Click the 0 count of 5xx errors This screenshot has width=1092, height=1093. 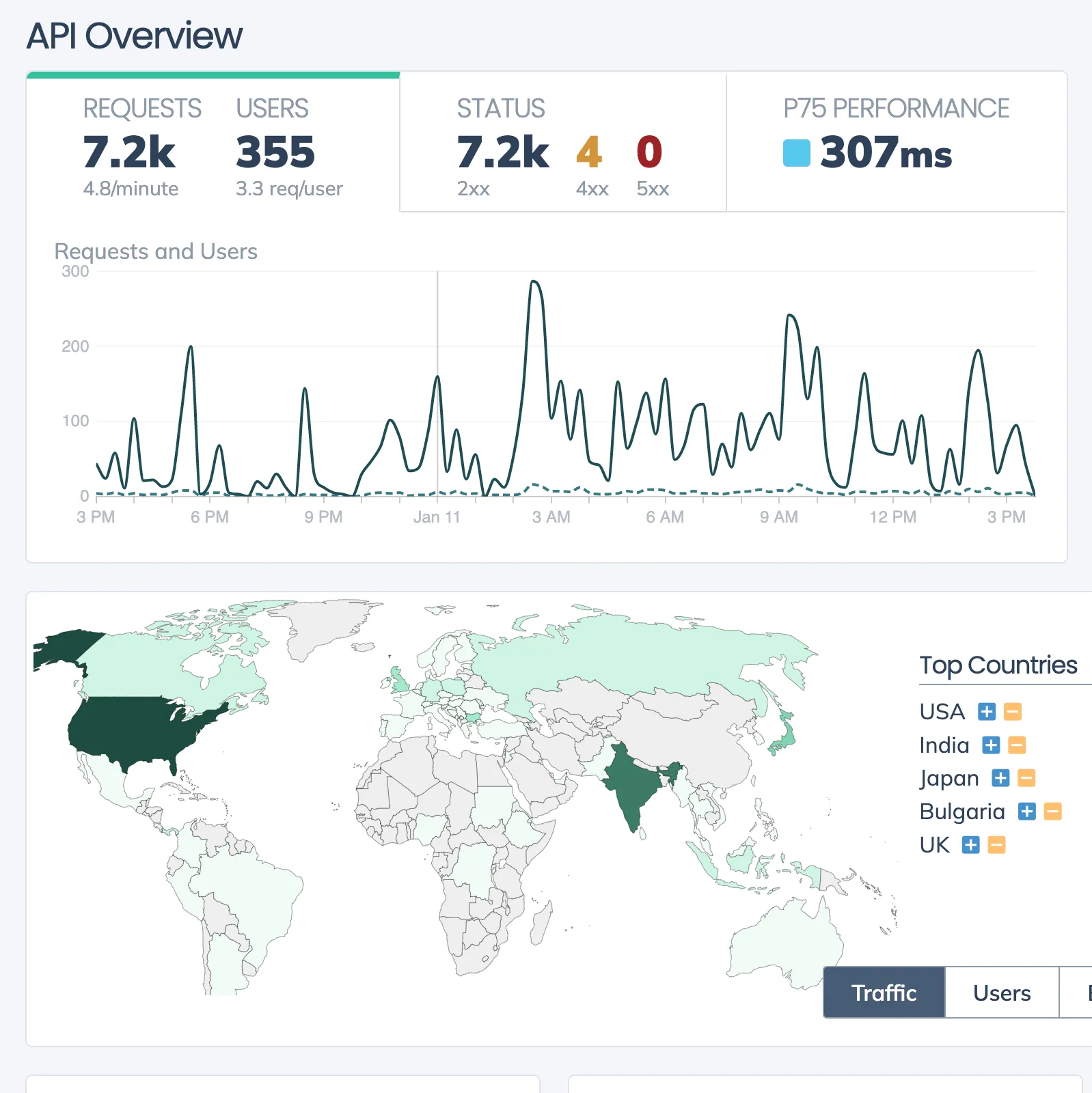coord(649,152)
